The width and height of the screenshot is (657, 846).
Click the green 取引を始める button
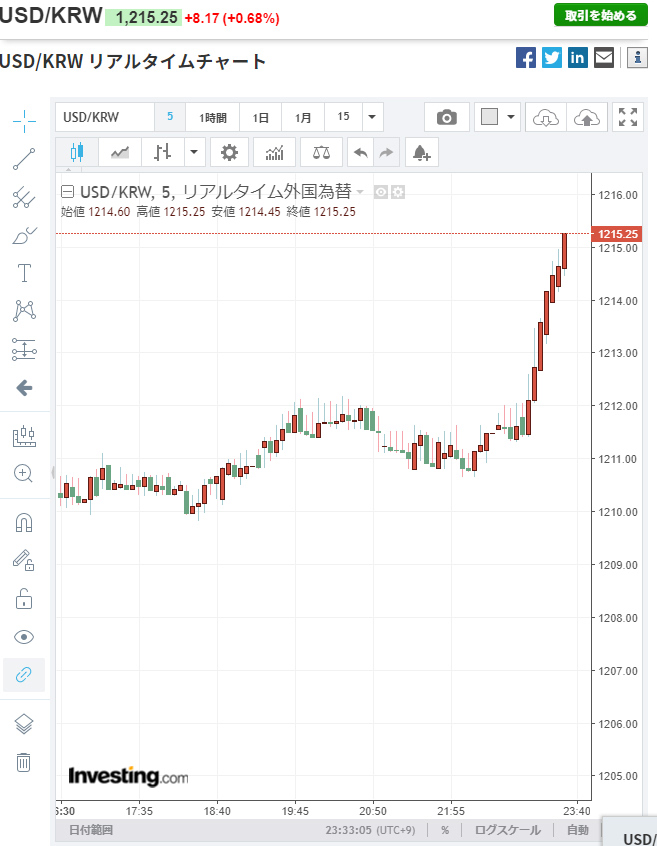(594, 15)
